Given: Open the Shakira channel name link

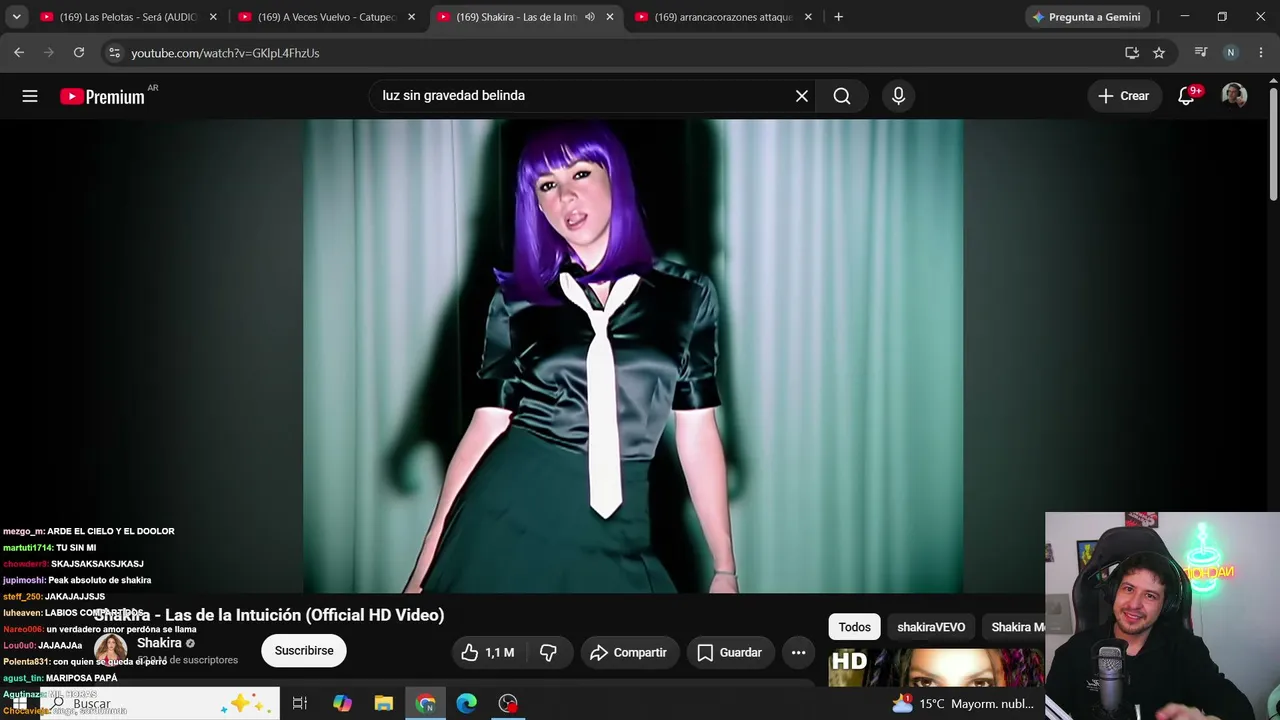Looking at the screenshot, I should point(159,643).
